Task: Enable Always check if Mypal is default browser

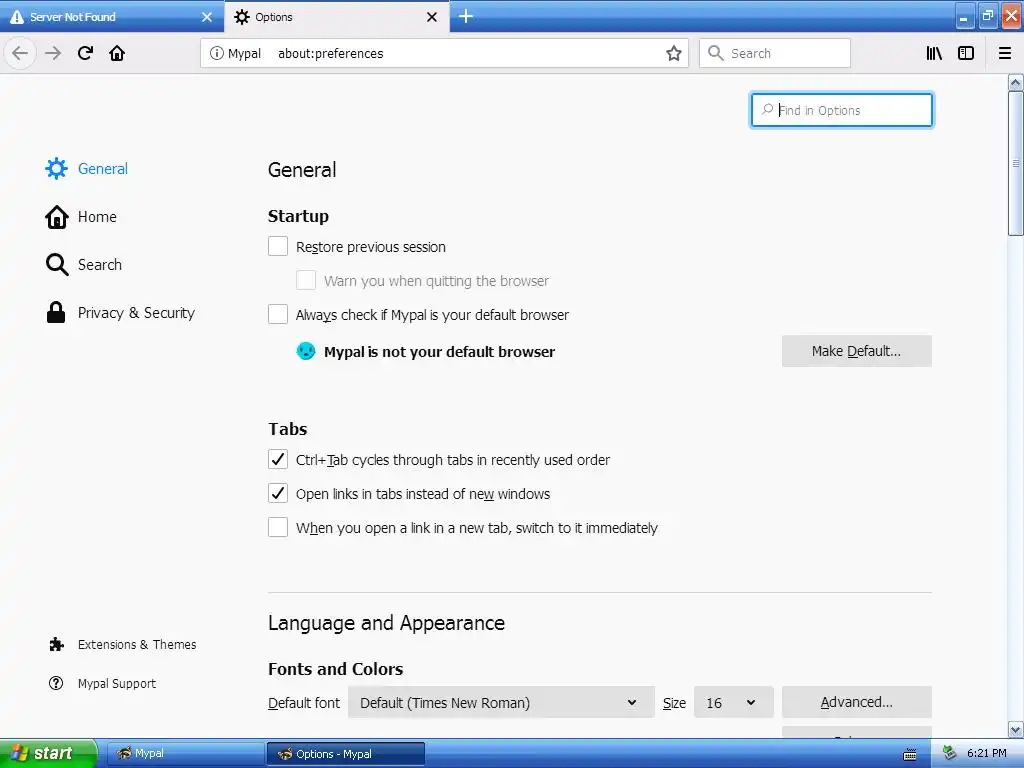Action: tap(278, 314)
